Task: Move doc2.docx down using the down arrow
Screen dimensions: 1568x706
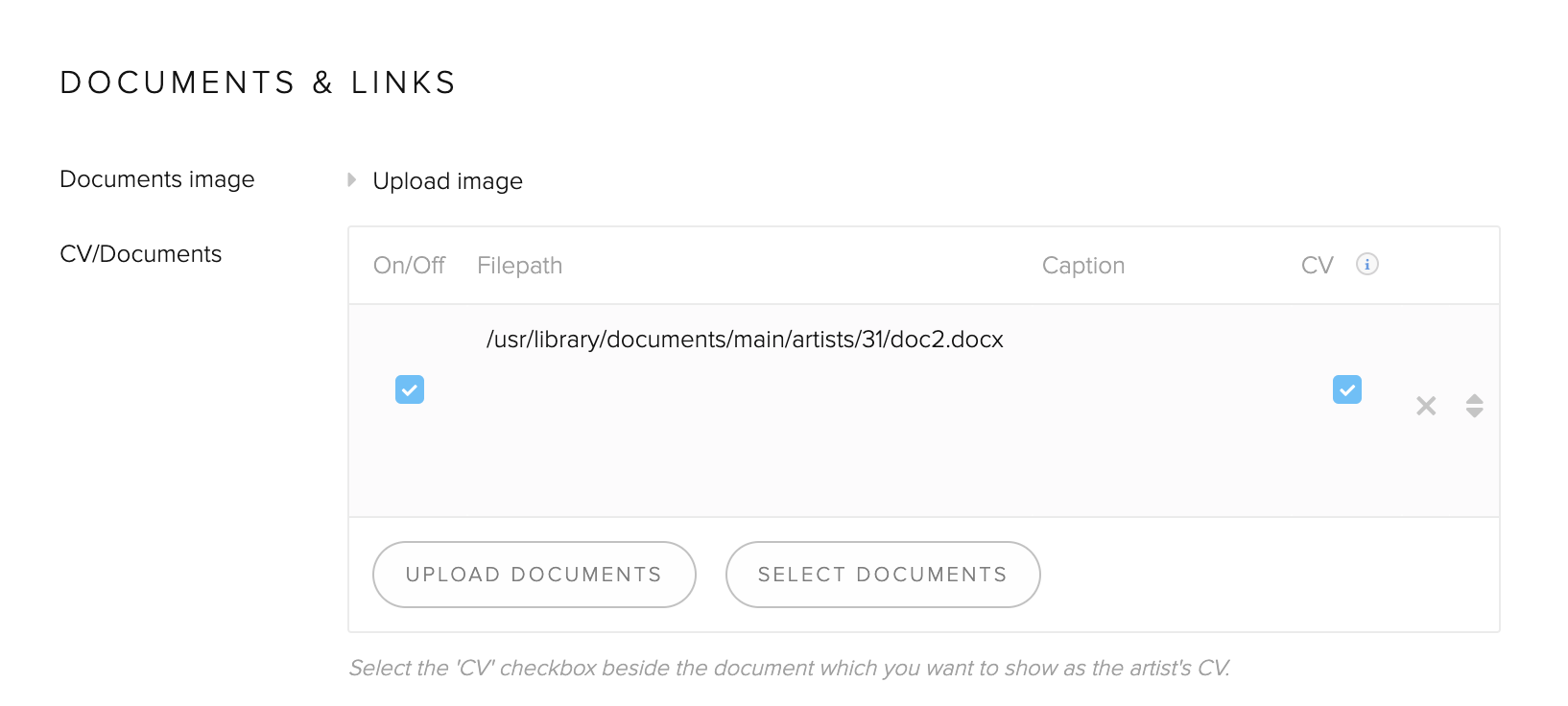Action: [x=1475, y=412]
